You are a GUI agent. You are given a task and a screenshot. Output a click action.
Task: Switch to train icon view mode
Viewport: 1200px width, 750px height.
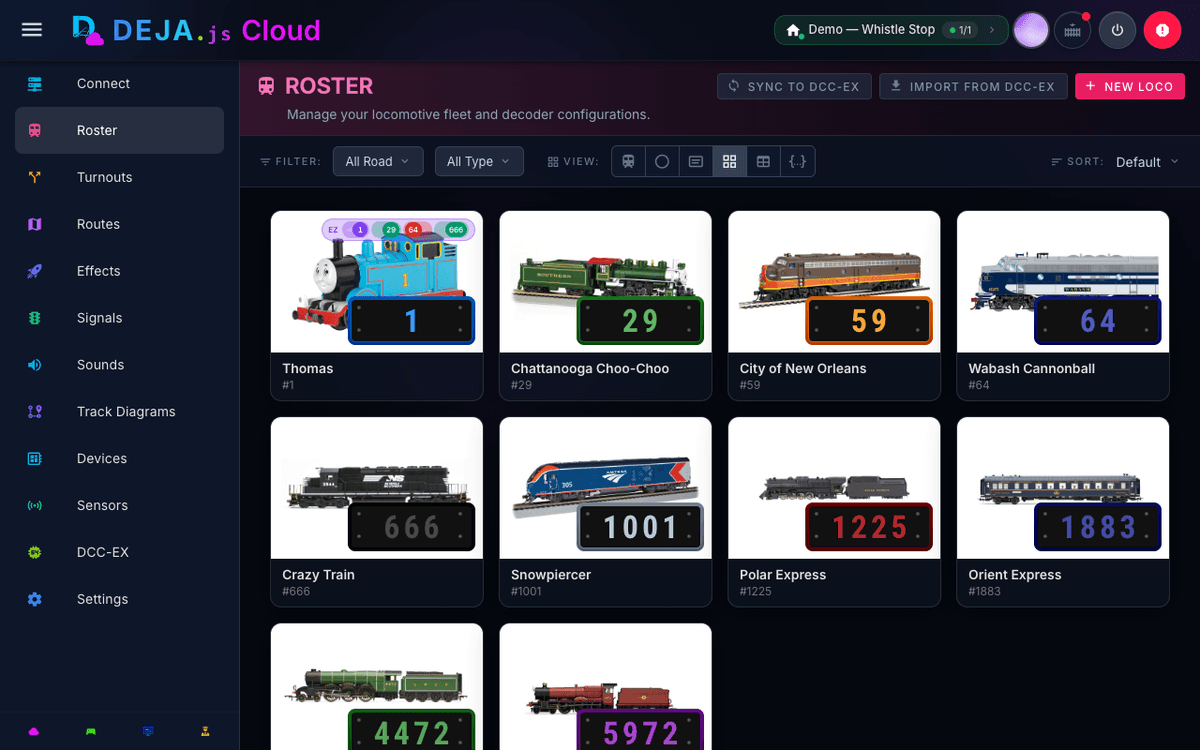pos(628,161)
